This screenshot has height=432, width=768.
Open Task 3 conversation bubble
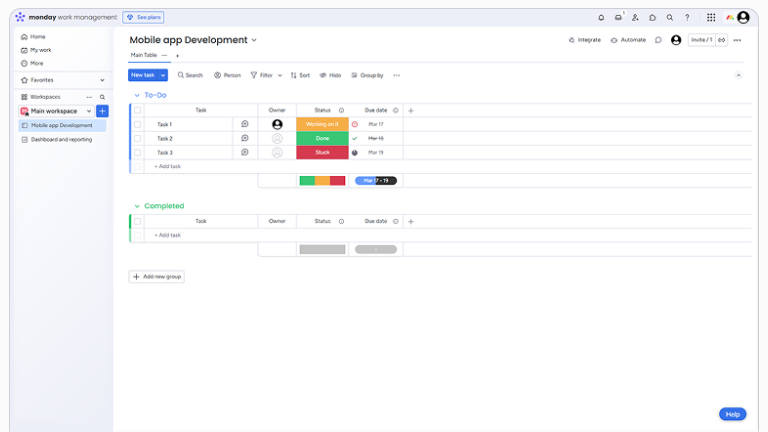(245, 152)
